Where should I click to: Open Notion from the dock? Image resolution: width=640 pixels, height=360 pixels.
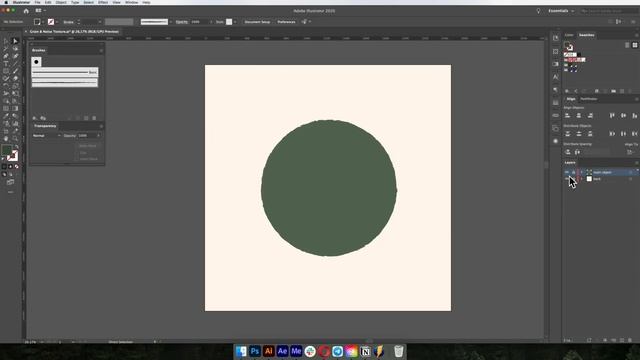coord(365,351)
